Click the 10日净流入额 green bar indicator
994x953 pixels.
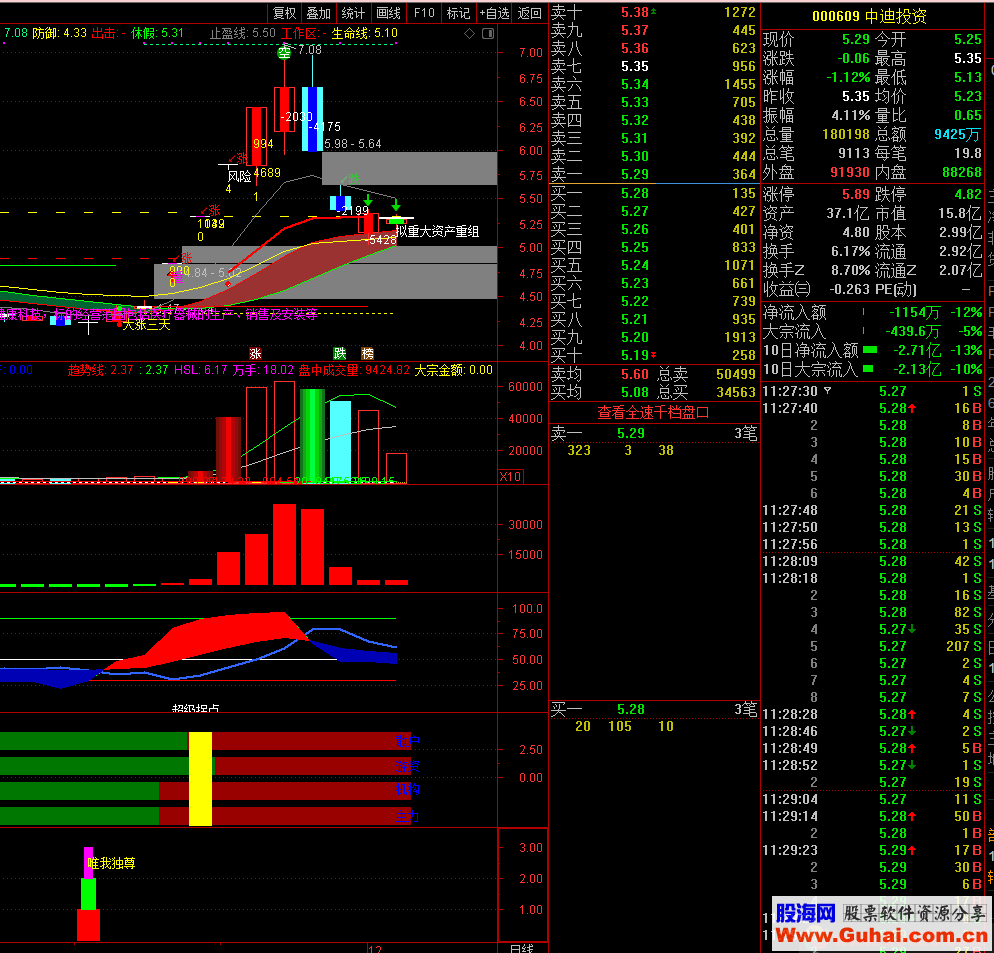point(870,350)
